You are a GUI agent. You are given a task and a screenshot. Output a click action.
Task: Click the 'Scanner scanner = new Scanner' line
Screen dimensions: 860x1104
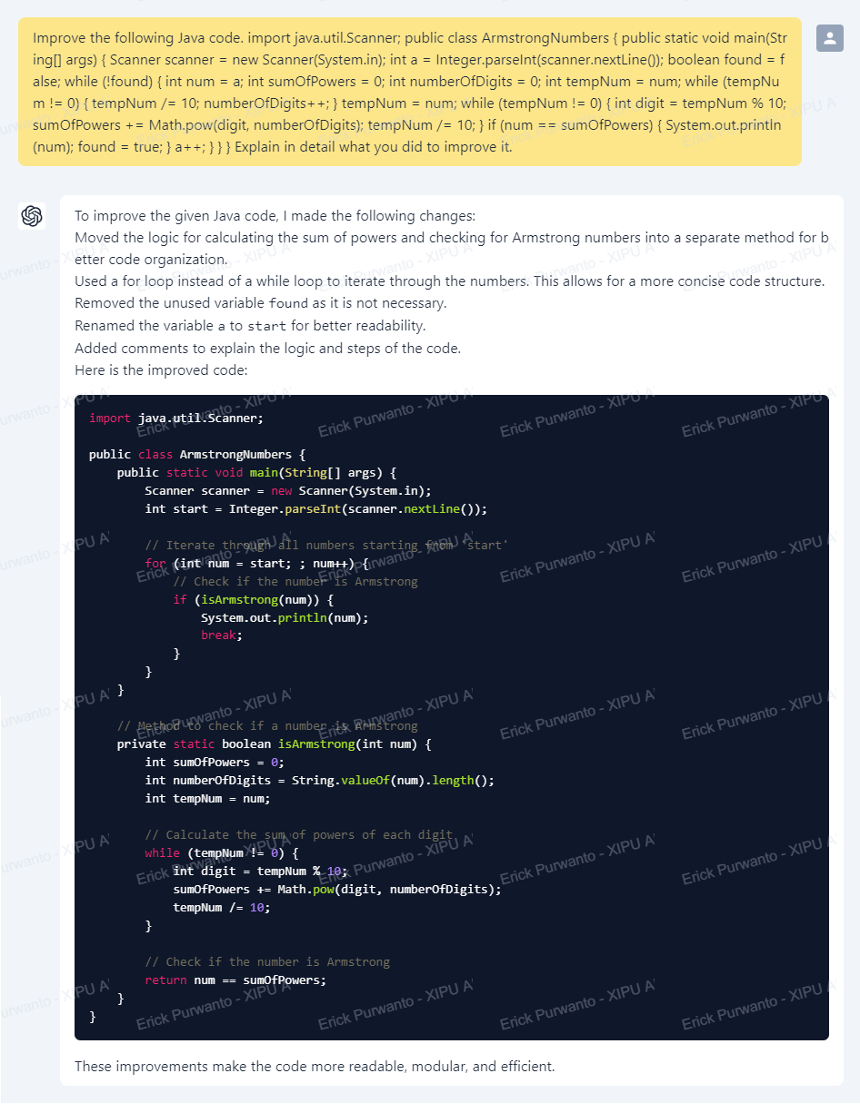pos(288,491)
